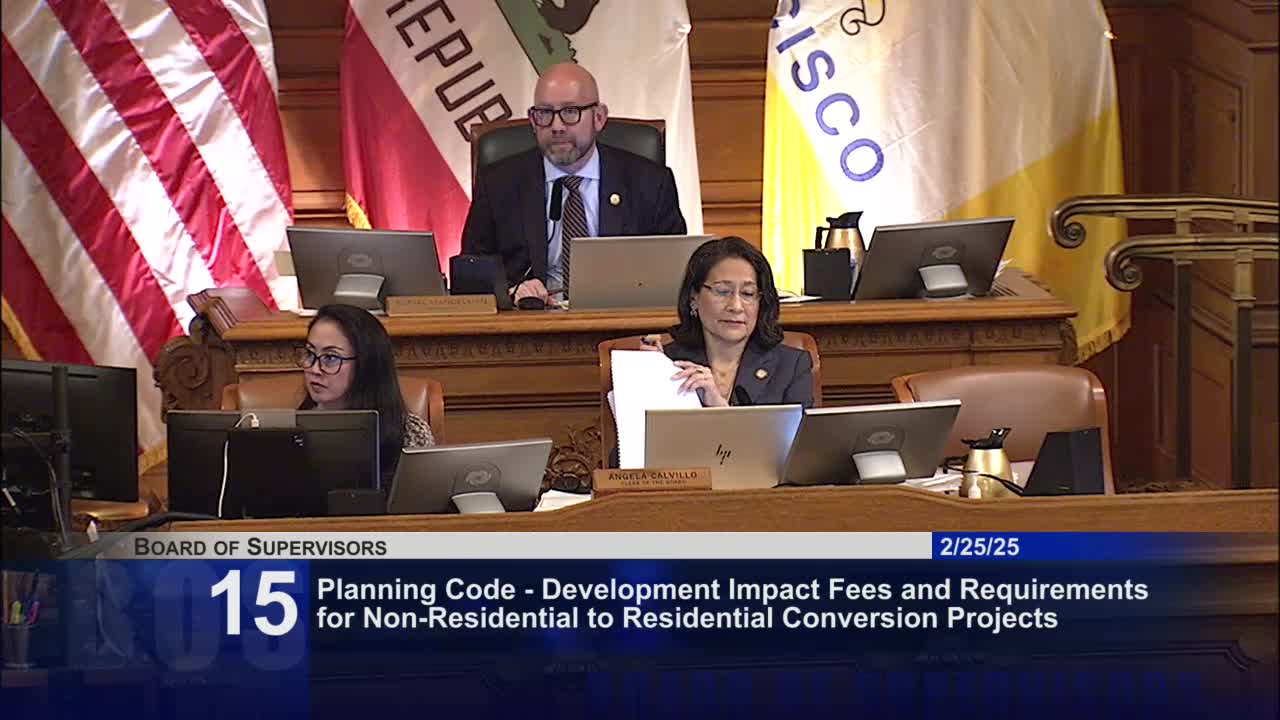Select the Board of Supervisors caption label
Image resolution: width=1280 pixels, height=720 pixels.
pos(260,547)
